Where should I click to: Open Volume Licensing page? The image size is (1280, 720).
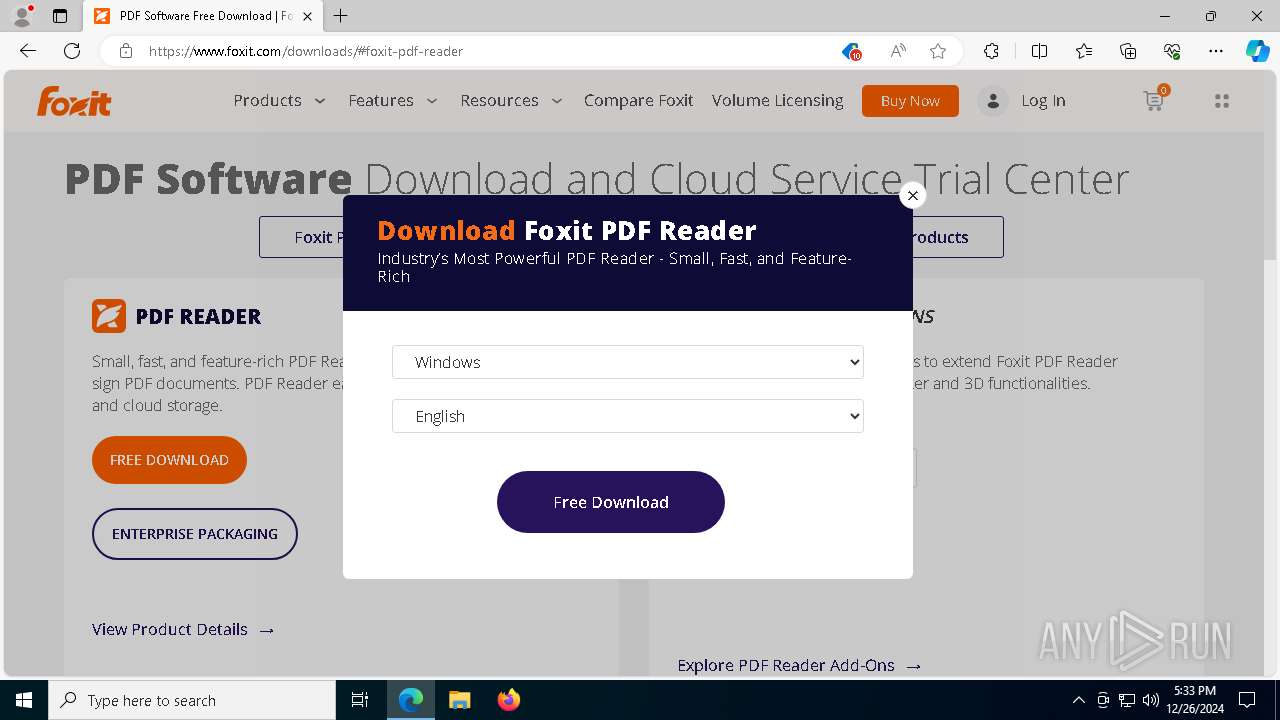777,100
